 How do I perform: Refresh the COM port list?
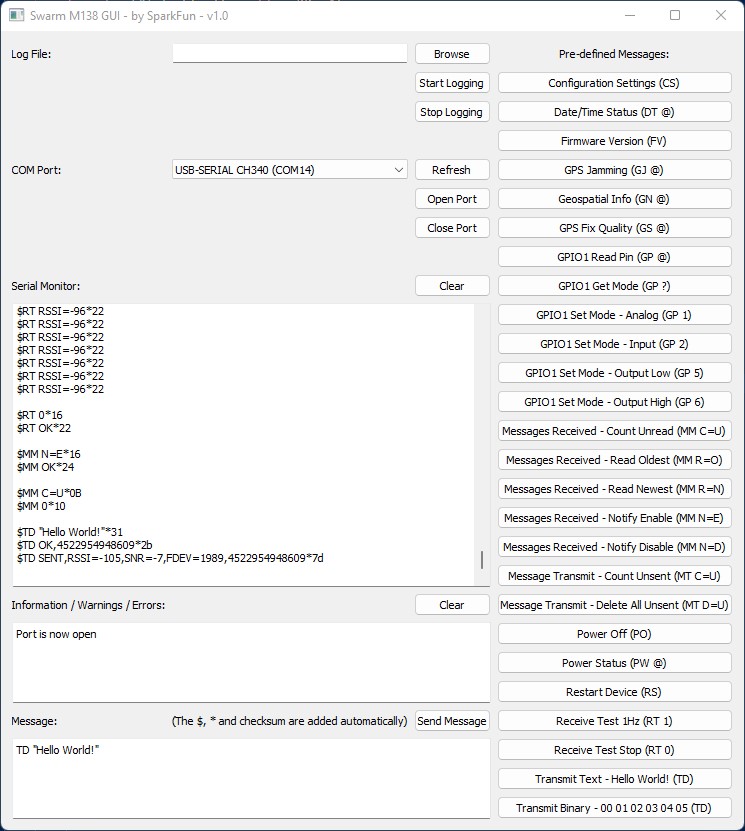point(452,170)
